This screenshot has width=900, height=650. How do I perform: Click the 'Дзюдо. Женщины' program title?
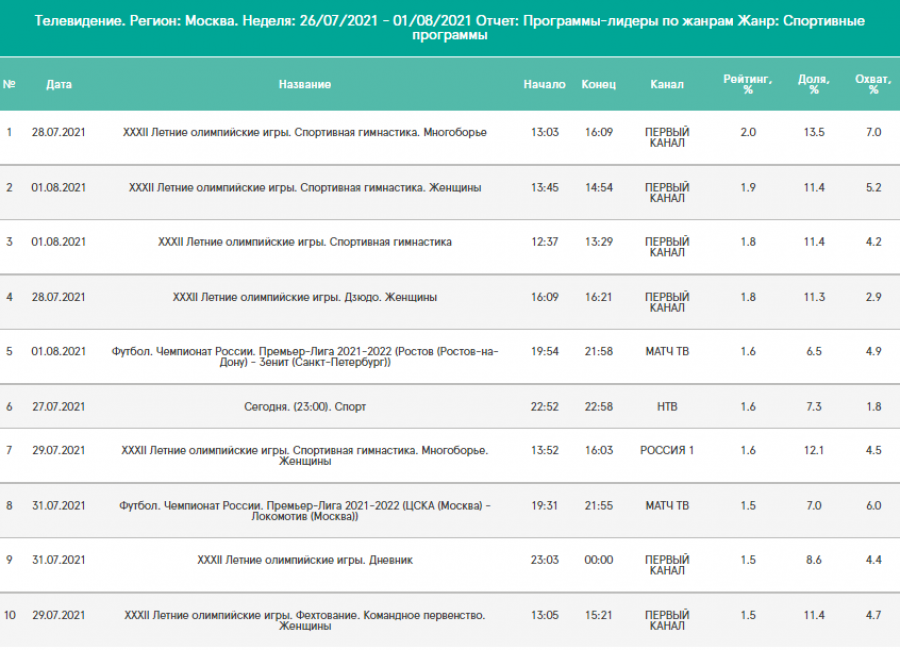click(304, 297)
